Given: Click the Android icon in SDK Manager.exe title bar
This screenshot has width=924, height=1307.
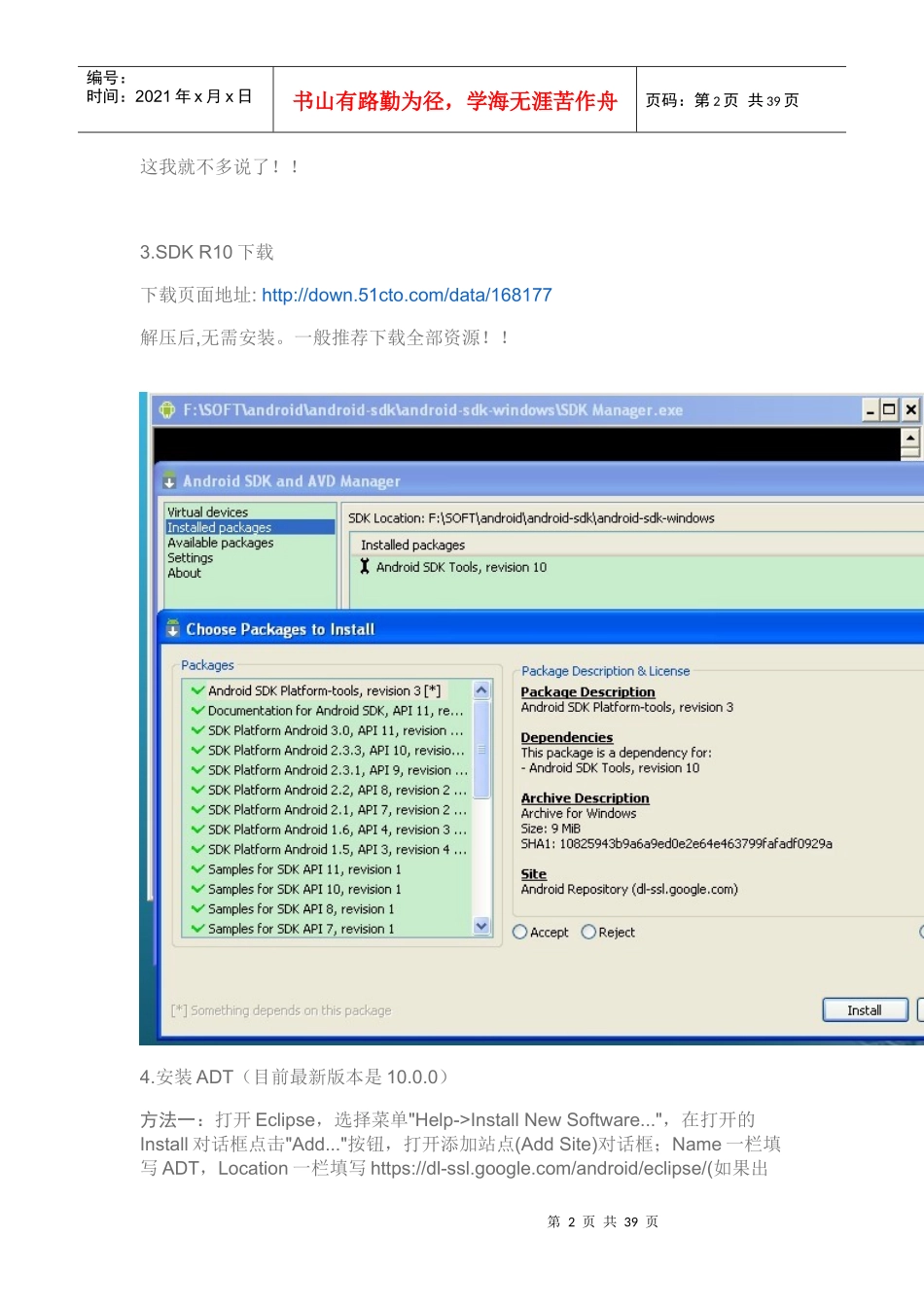Looking at the screenshot, I should (167, 409).
